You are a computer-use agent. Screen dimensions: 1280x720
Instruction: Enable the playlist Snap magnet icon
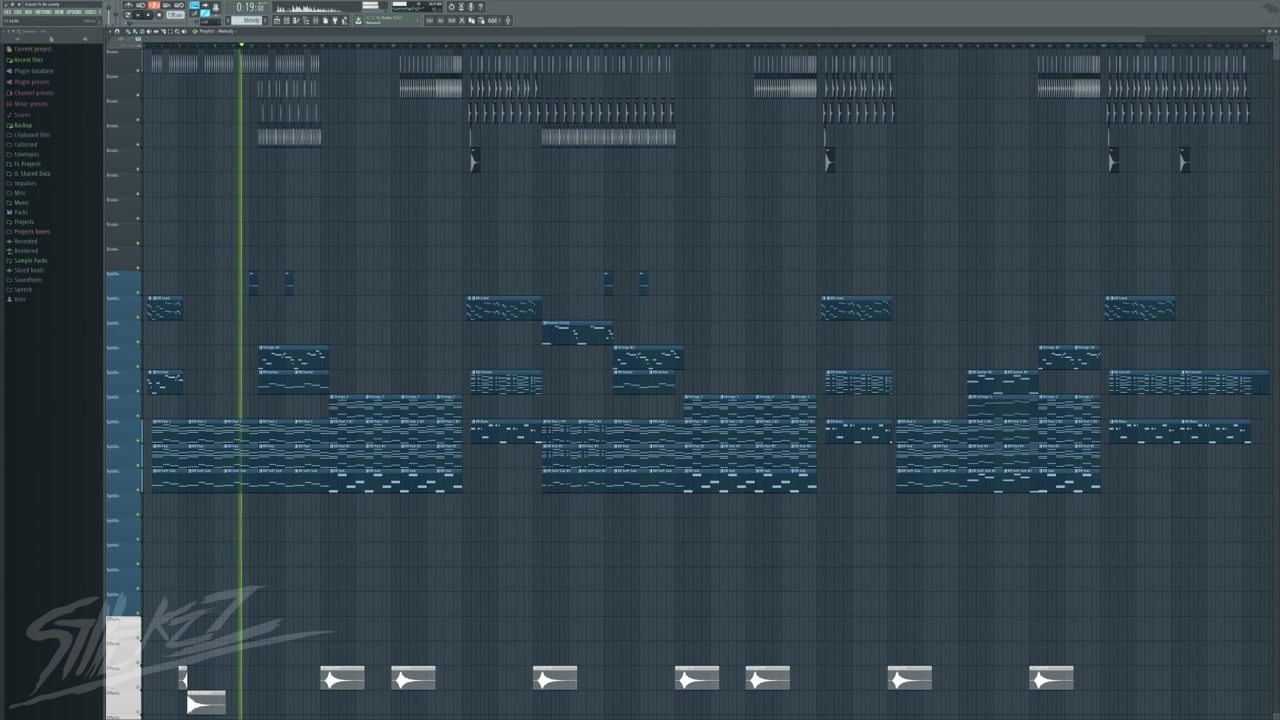point(117,31)
